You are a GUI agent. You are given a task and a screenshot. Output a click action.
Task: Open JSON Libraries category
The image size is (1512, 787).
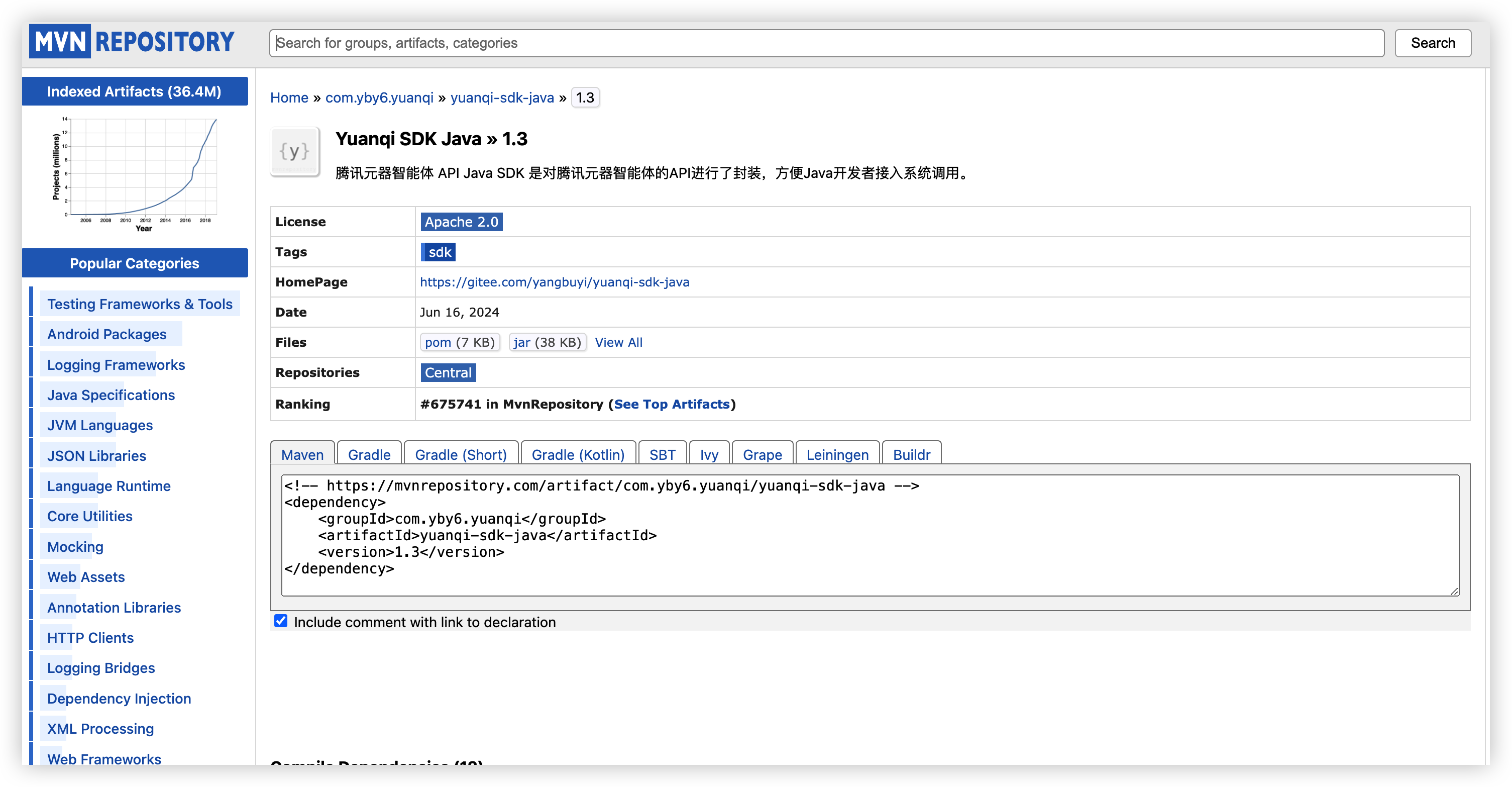tap(96, 455)
